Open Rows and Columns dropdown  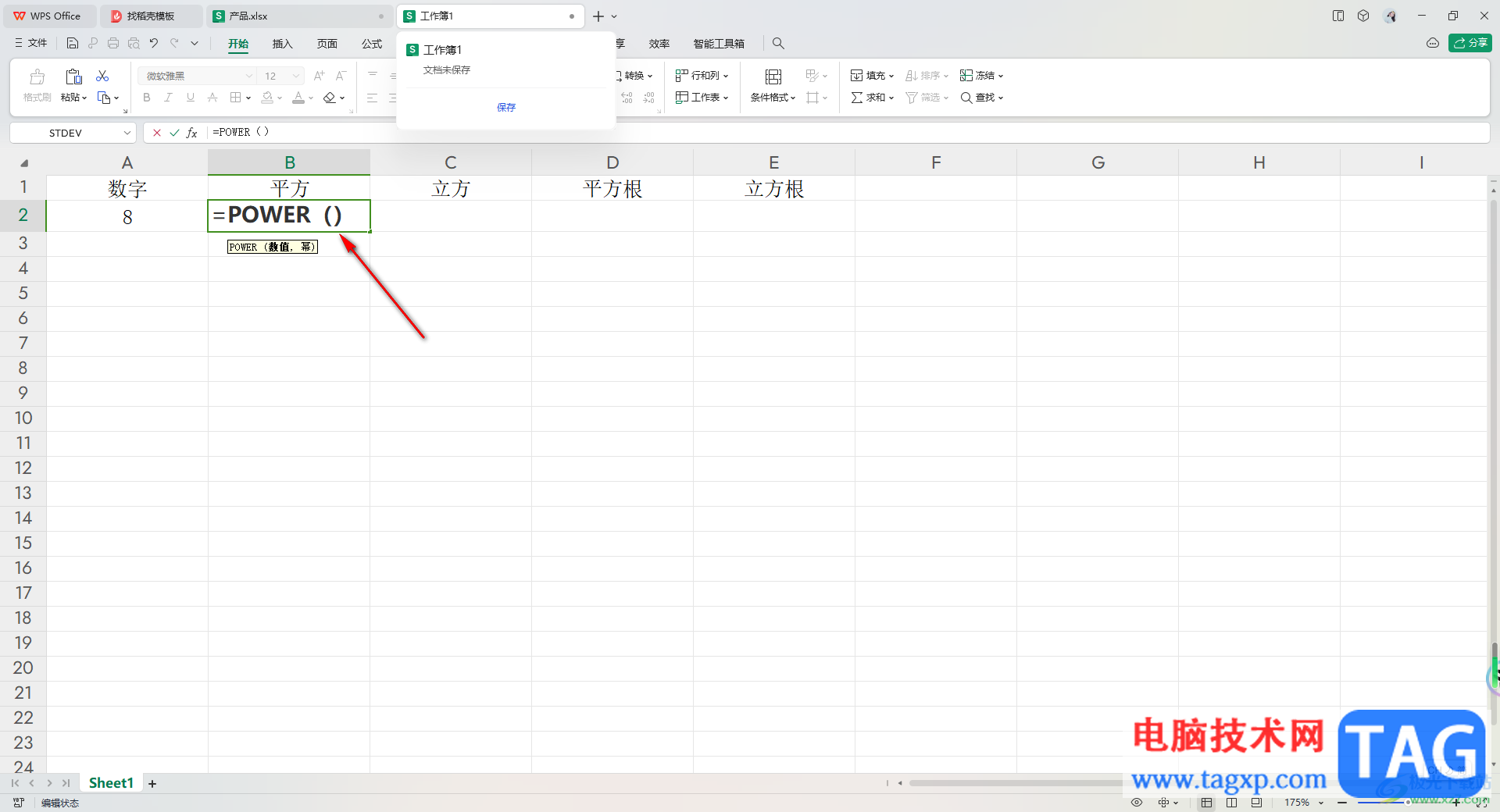pyautogui.click(x=702, y=76)
